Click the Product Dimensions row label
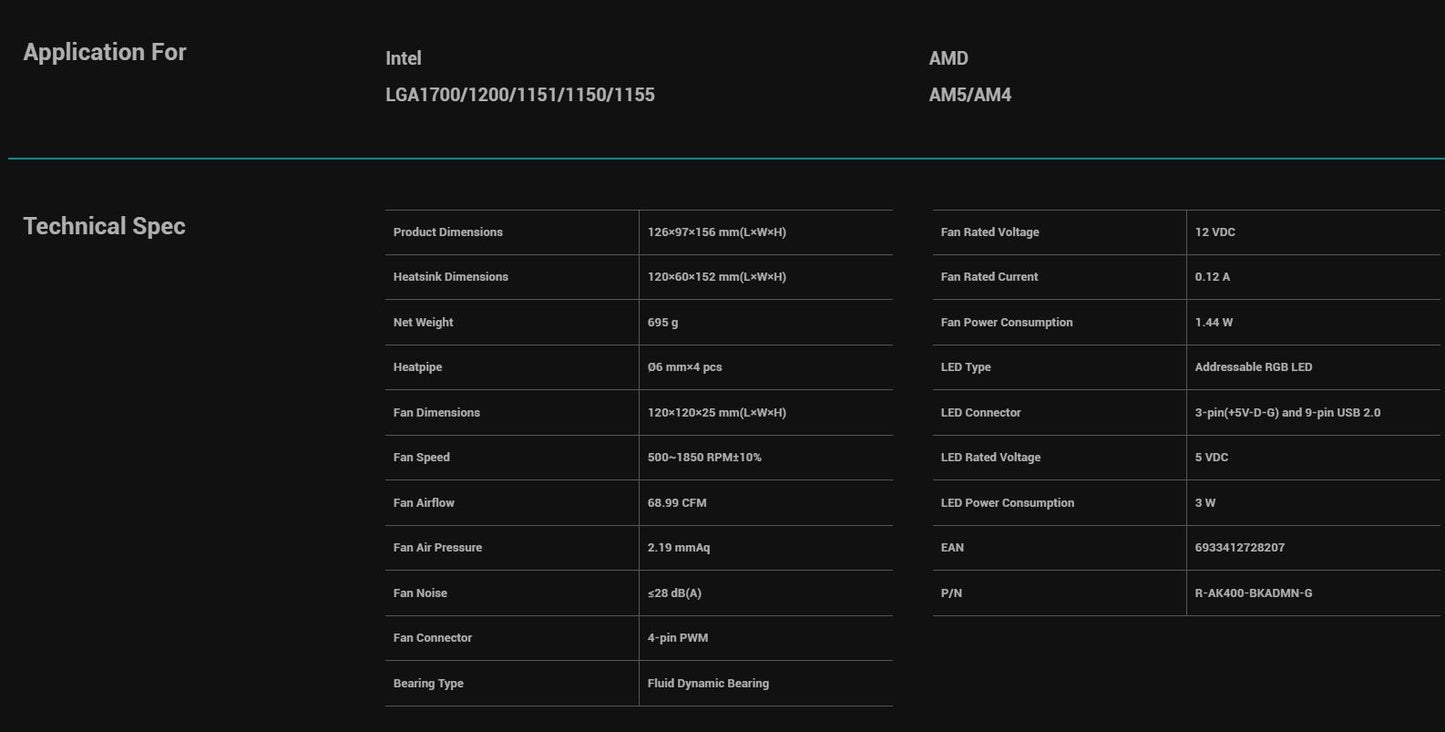Image resolution: width=1445 pixels, height=732 pixels. click(x=448, y=232)
